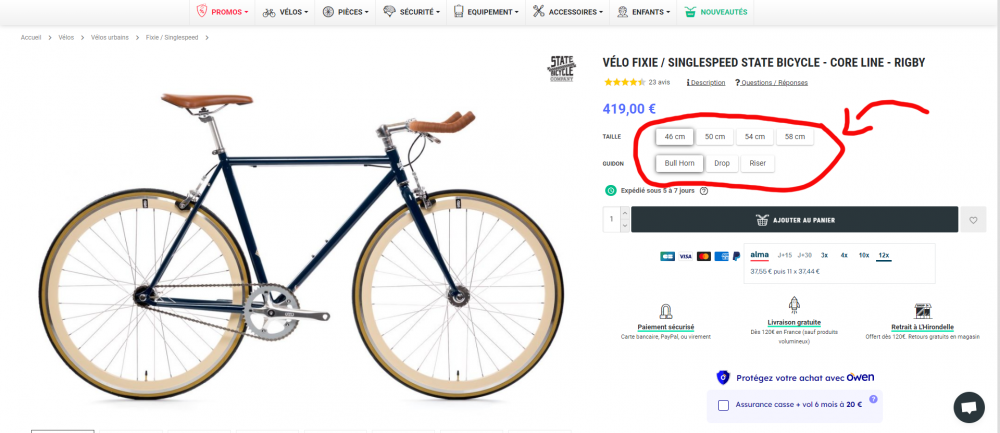Open the Nouveautés menu item

tap(716, 12)
